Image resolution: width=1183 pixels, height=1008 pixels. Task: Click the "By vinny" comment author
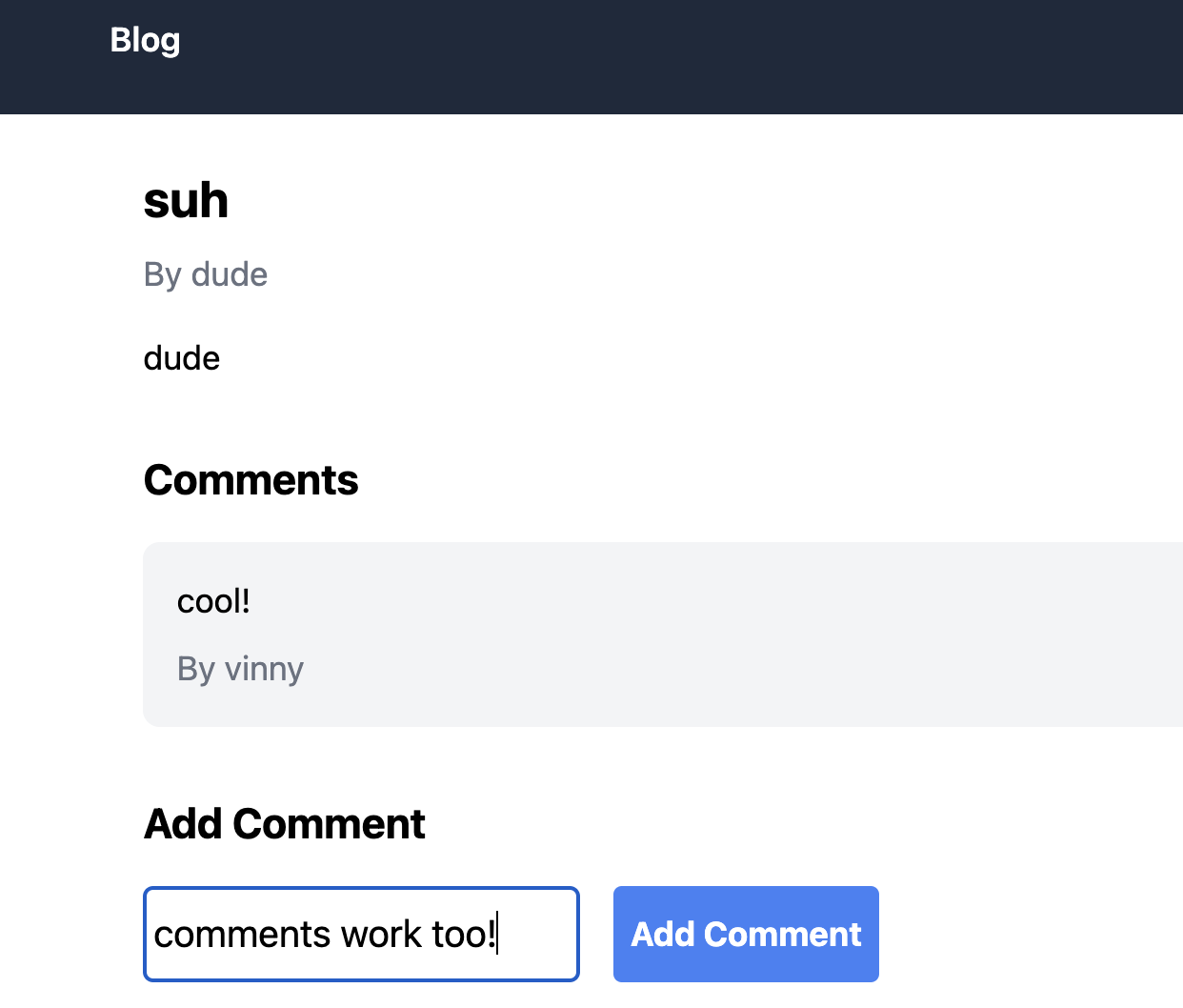click(240, 669)
